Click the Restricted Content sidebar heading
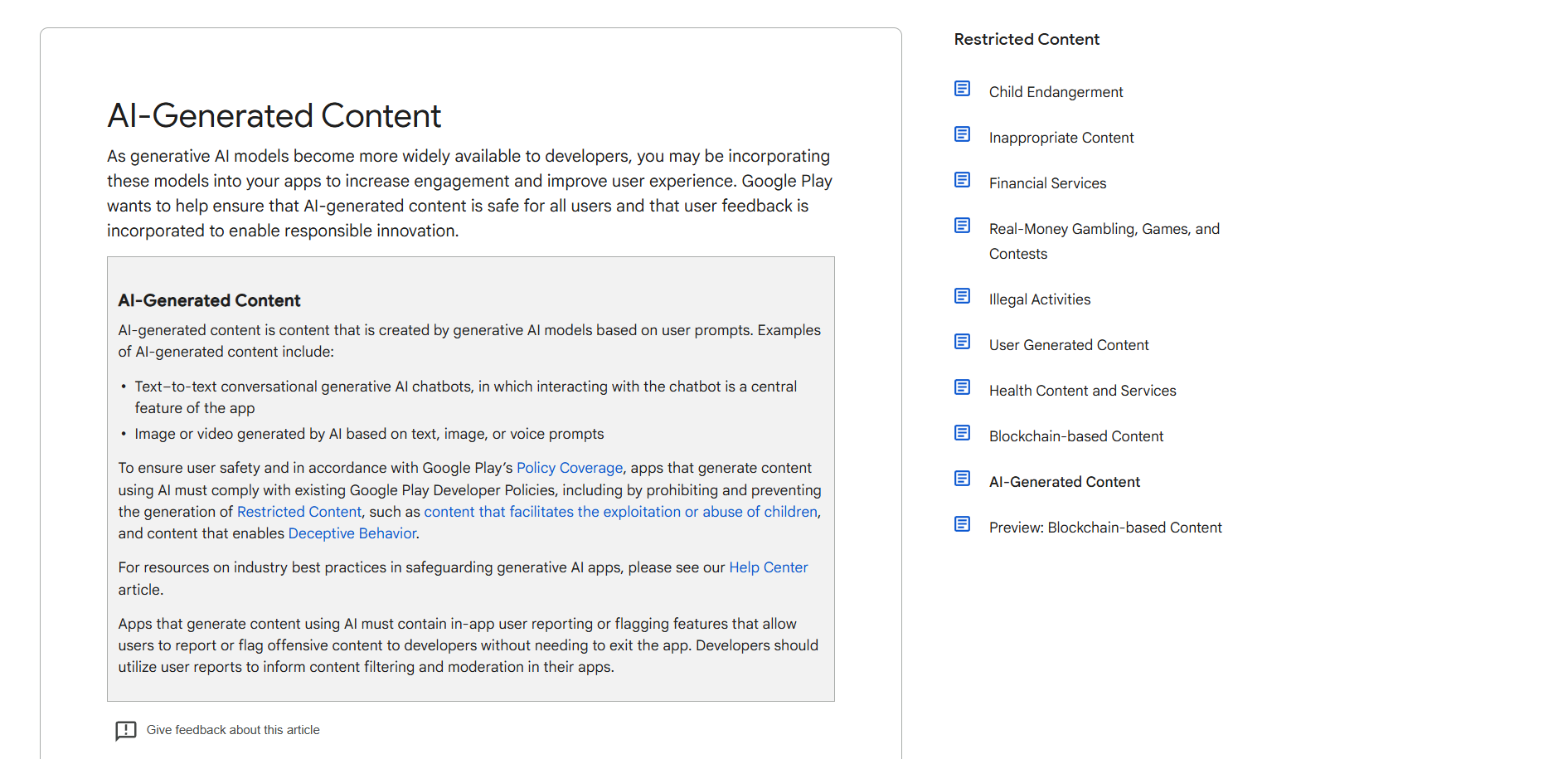The image size is (1568, 759). [x=1027, y=39]
